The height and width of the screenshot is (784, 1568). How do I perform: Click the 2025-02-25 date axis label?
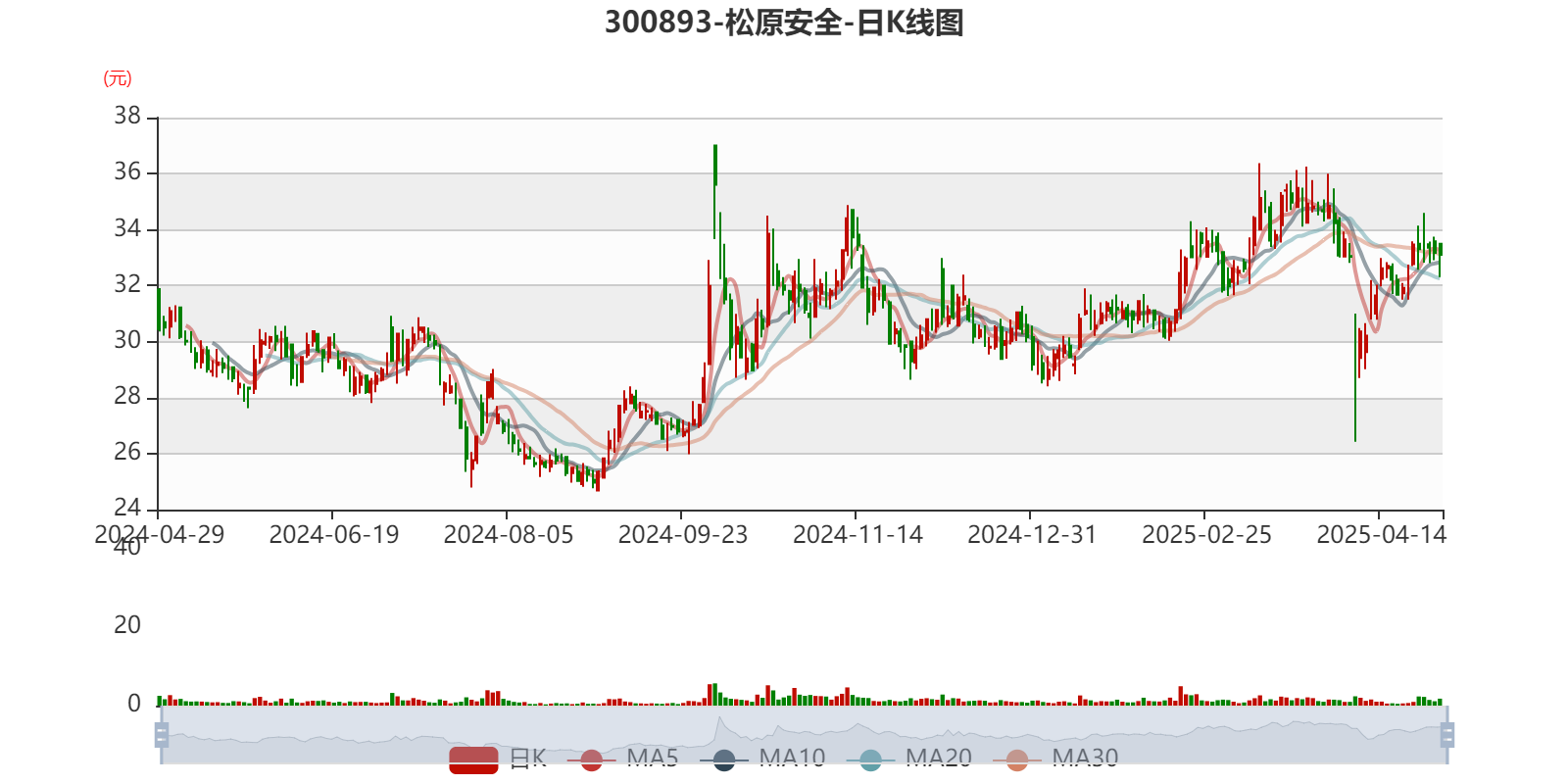tap(1206, 535)
